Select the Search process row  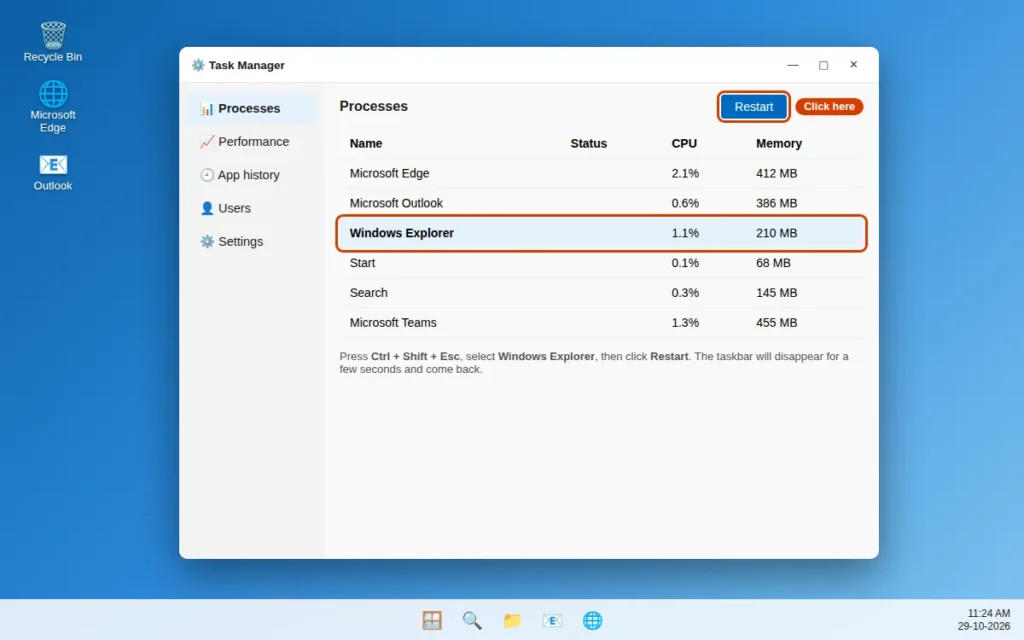pyautogui.click(x=601, y=293)
